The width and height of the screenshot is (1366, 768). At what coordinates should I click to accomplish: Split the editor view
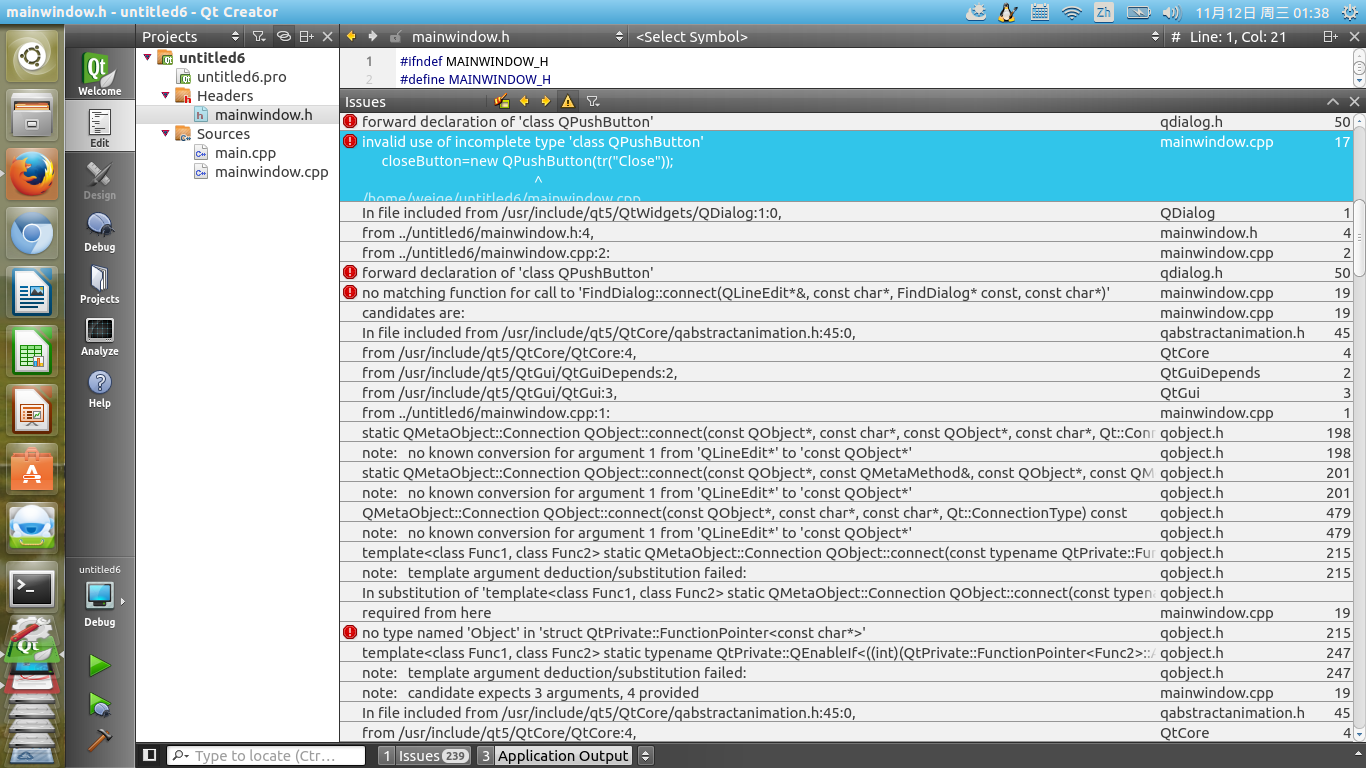[x=1330, y=37]
